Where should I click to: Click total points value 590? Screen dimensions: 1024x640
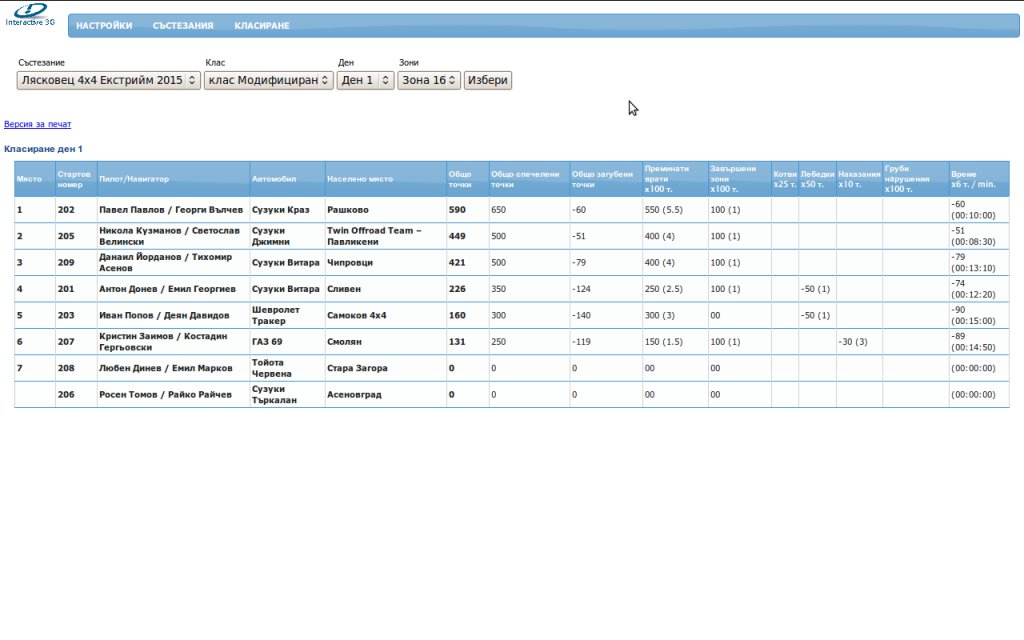pos(457,210)
